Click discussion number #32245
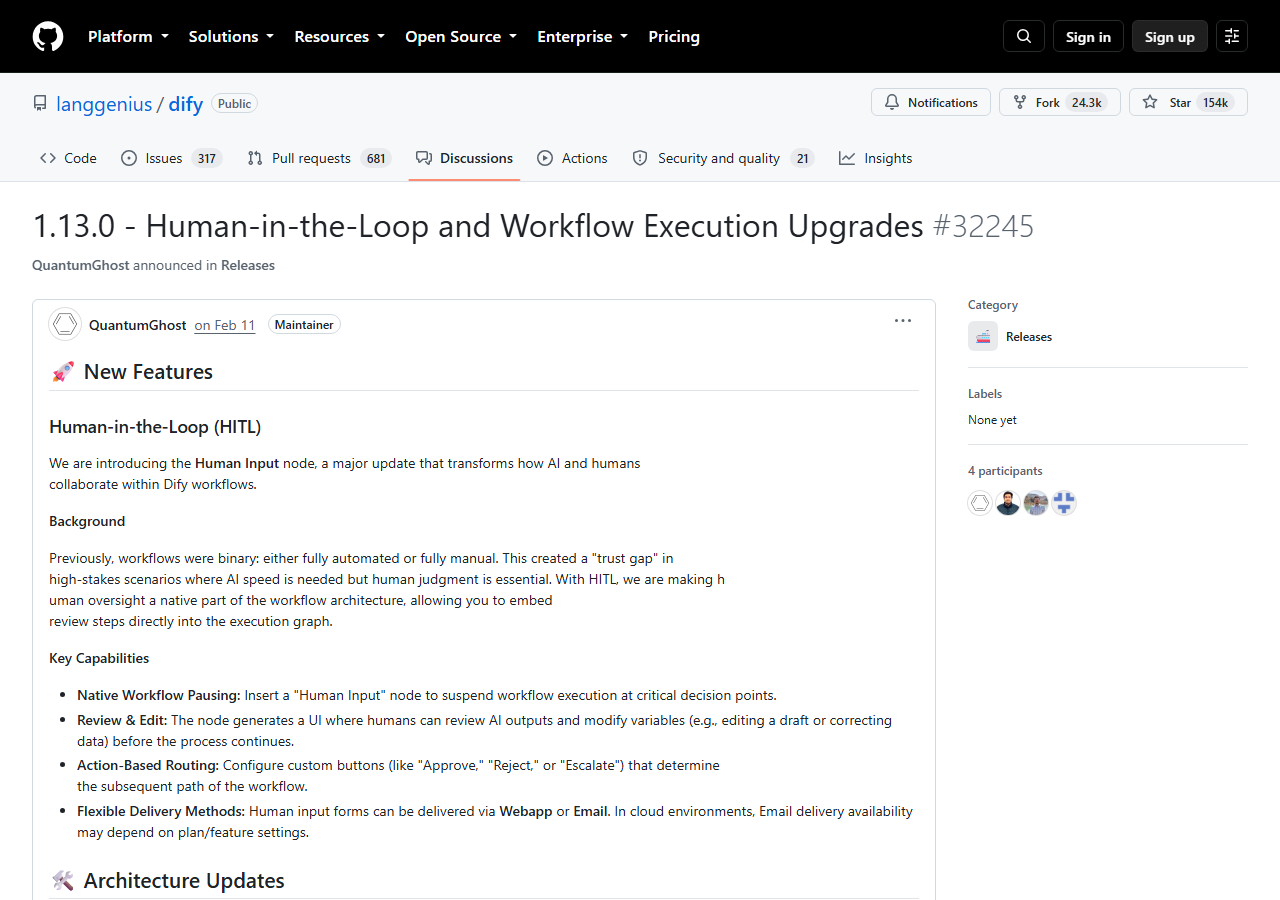This screenshot has width=1280, height=900. [983, 226]
